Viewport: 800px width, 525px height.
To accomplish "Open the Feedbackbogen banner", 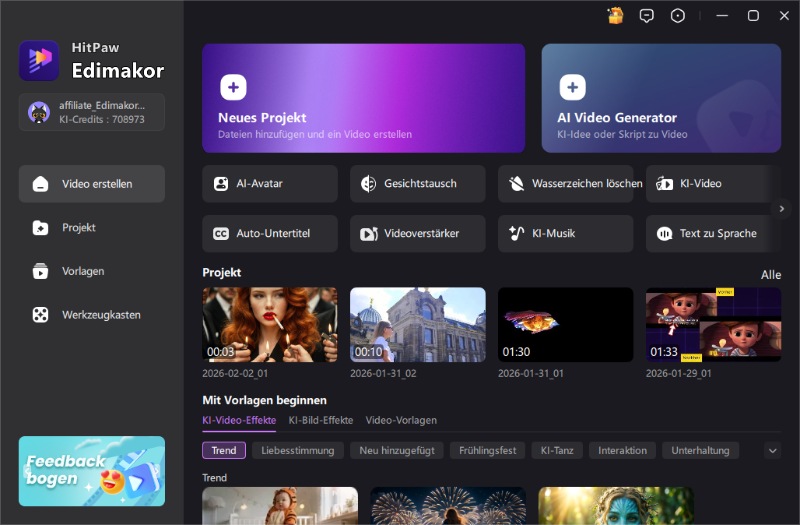I will coord(92,471).
